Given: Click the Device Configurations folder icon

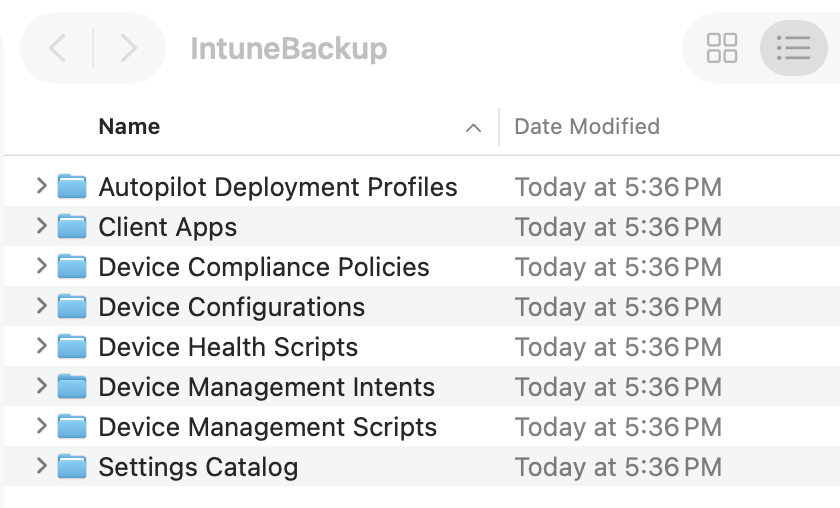Looking at the screenshot, I should tap(72, 307).
